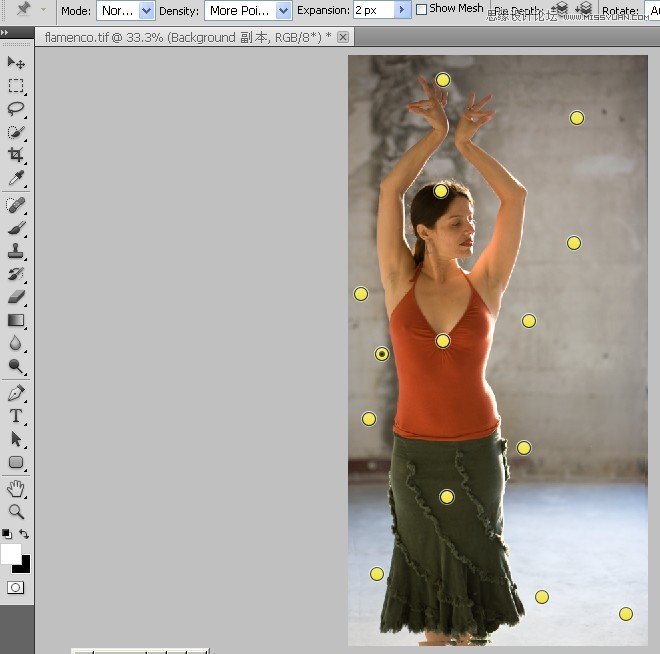Select the pin above the raised fingertips

point(442,80)
